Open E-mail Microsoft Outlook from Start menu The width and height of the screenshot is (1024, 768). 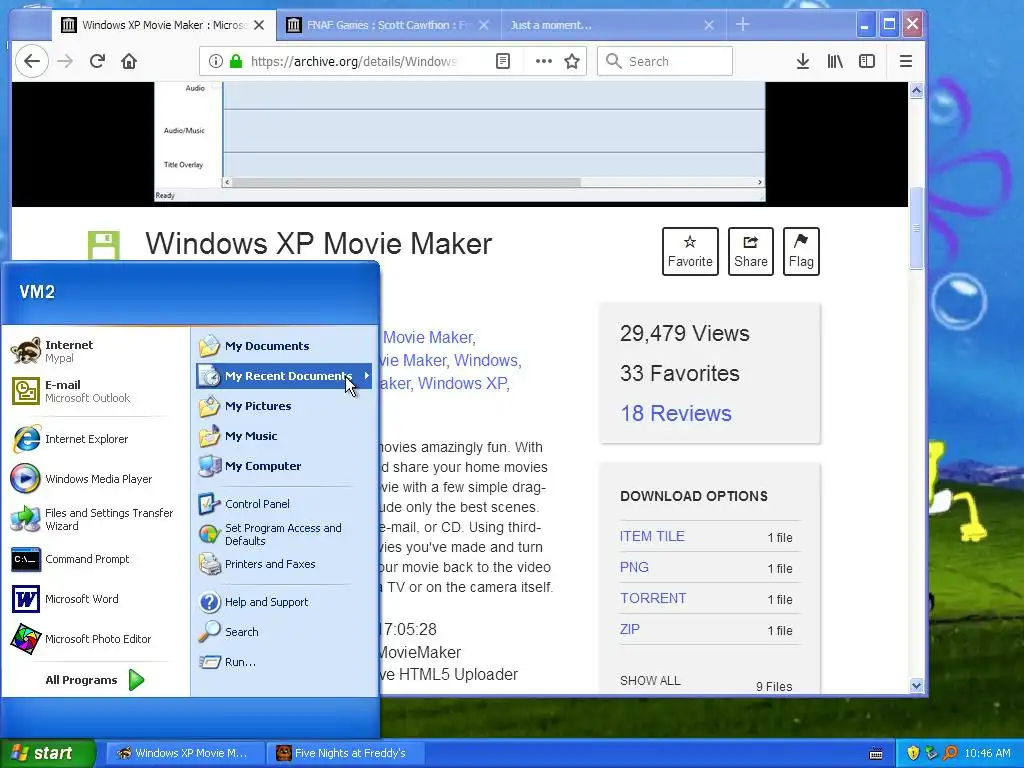[x=95, y=391]
